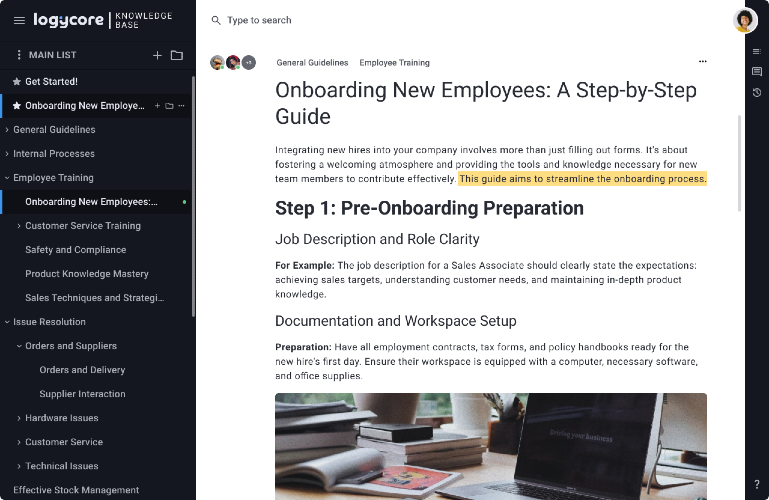Collapse Orders and Suppliers chevron
The height and width of the screenshot is (500, 769).
19,346
